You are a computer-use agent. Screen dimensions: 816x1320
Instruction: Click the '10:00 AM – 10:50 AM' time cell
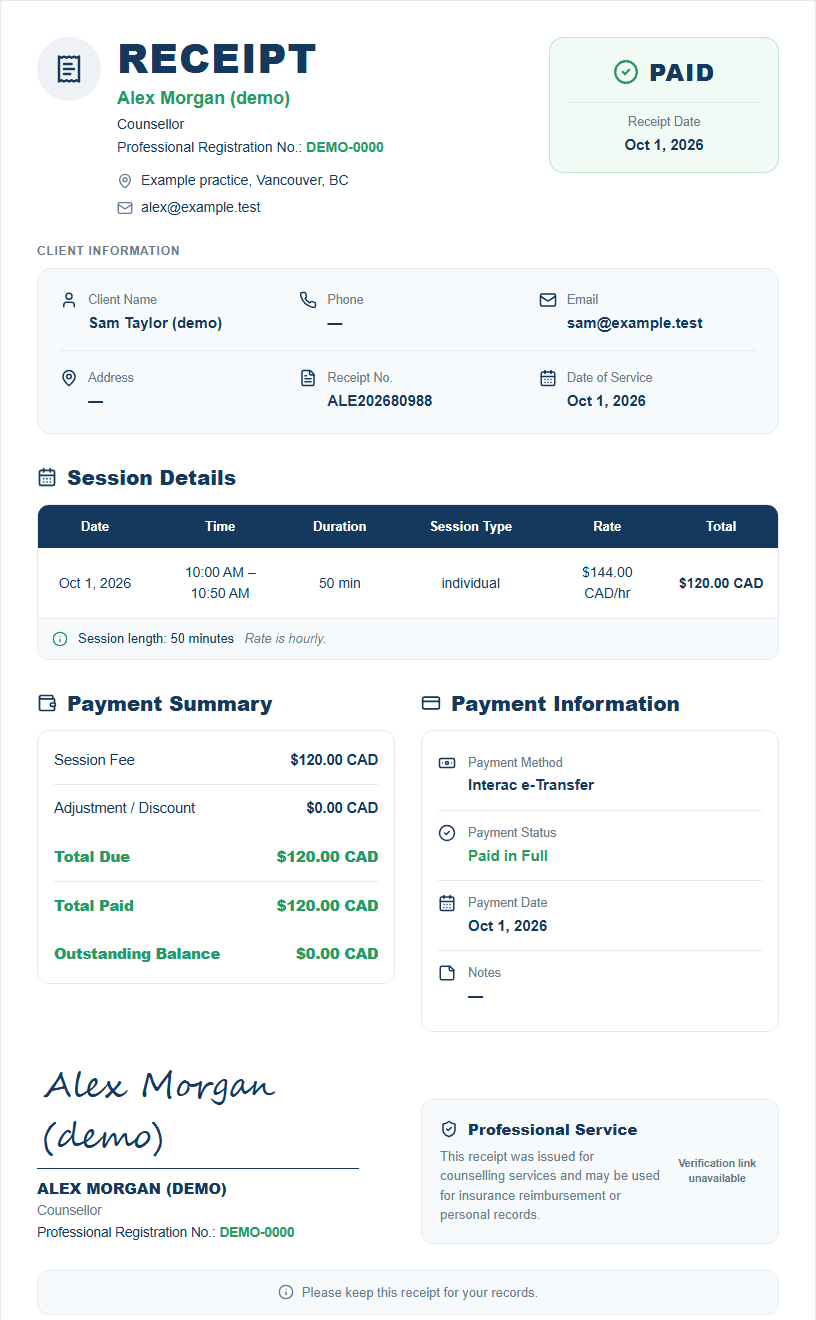click(x=220, y=583)
